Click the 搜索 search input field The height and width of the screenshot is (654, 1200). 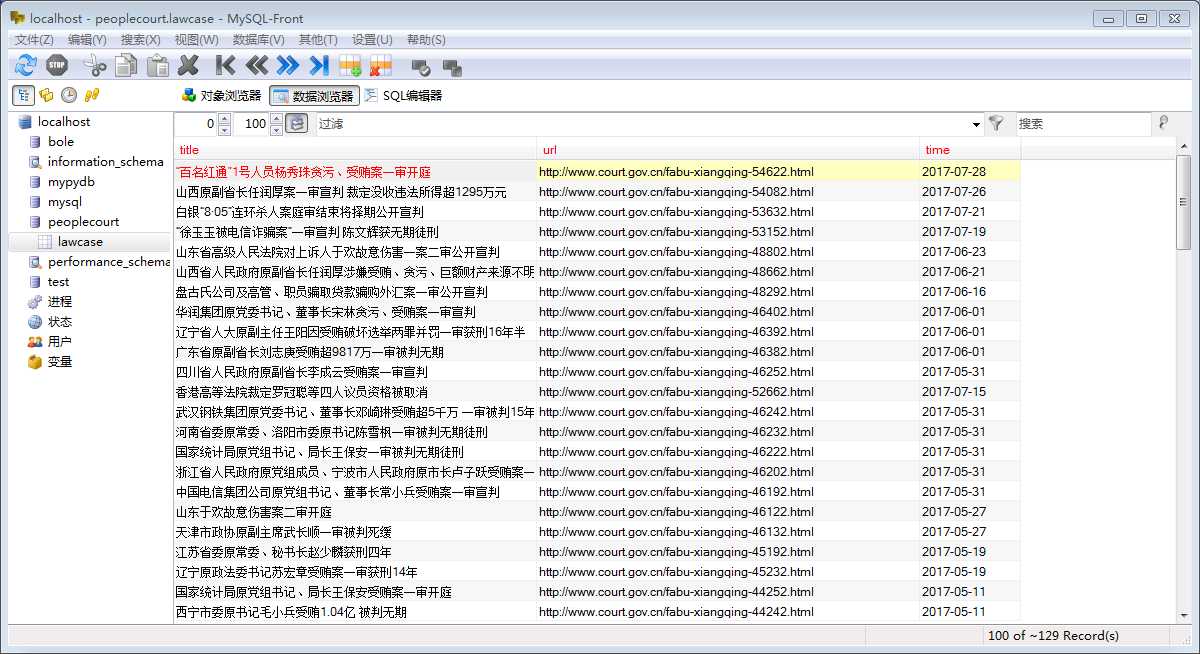(1083, 124)
